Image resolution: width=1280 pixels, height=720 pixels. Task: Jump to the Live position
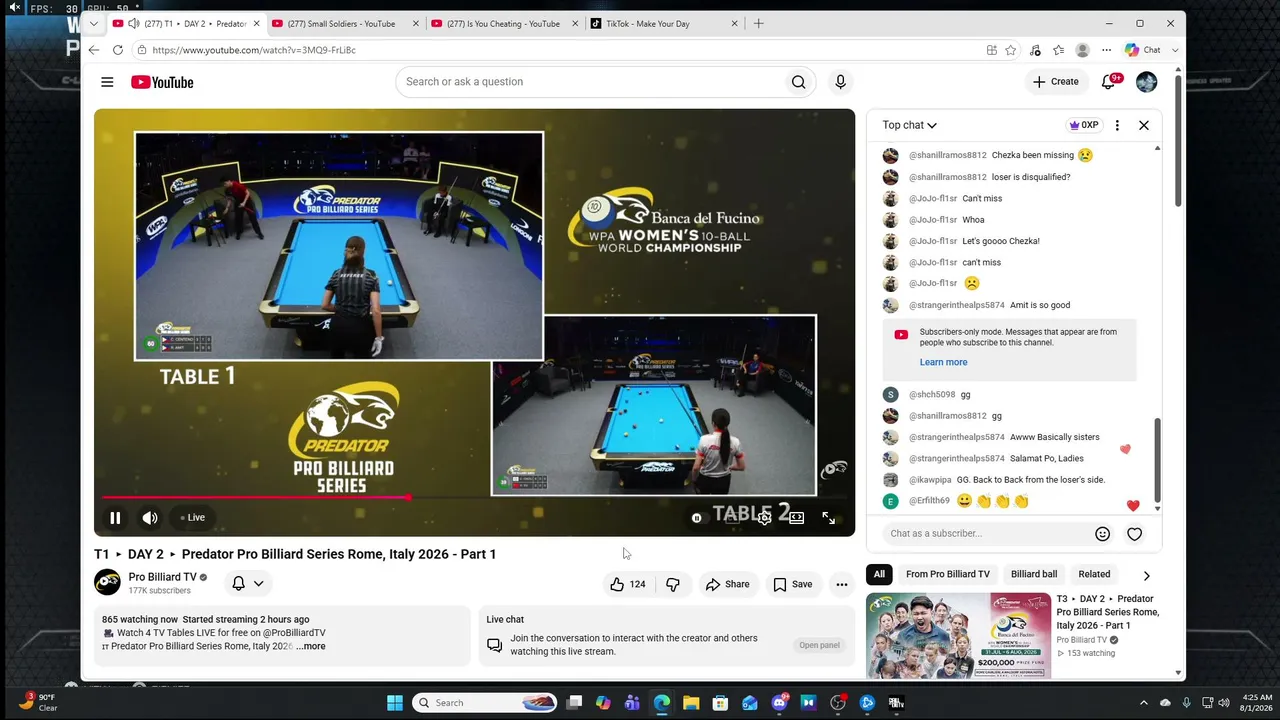[x=192, y=518]
